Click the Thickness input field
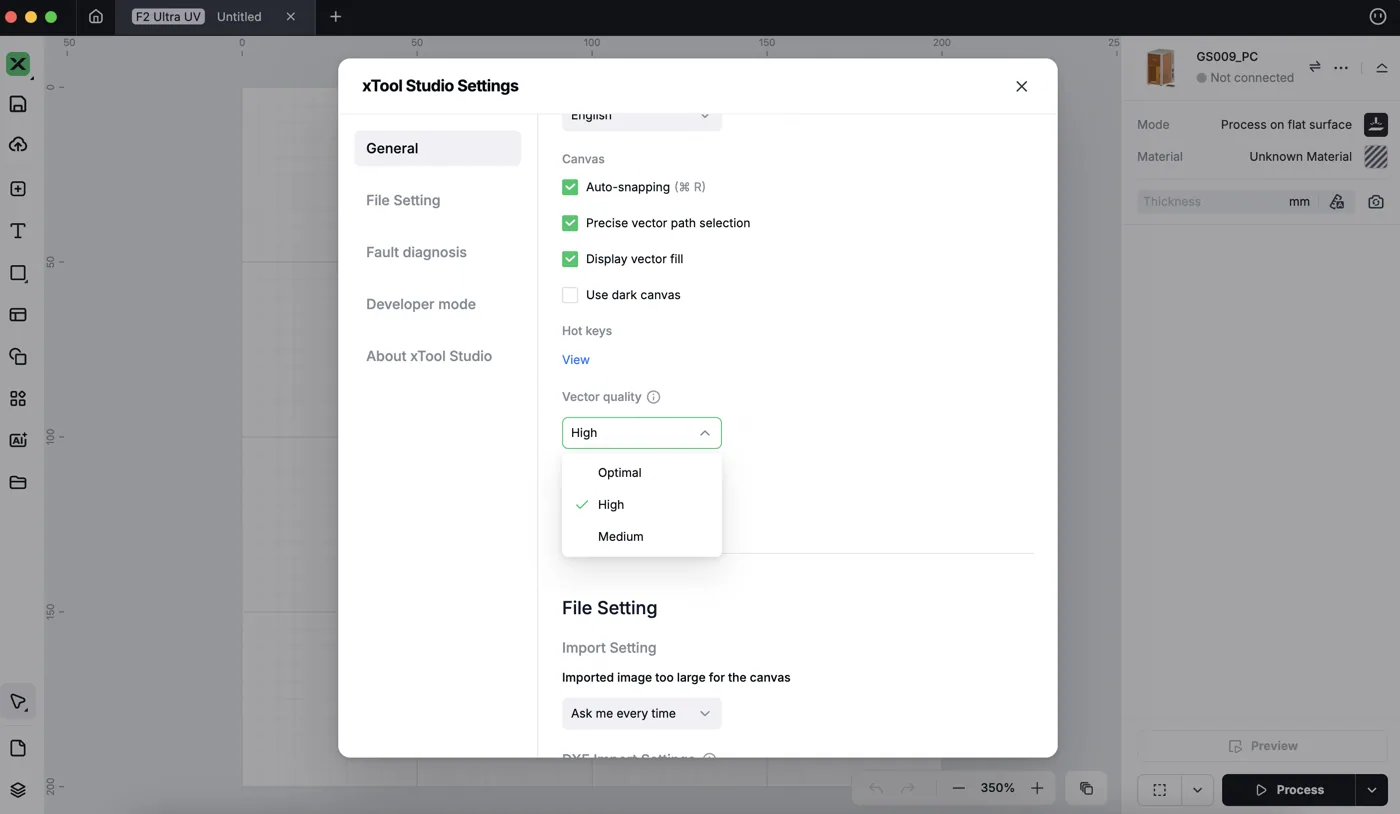Image resolution: width=1400 pixels, height=814 pixels. tap(1211, 202)
